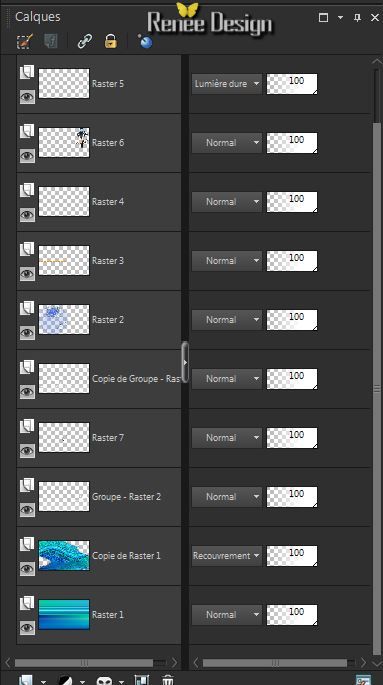The width and height of the screenshot is (383, 685).
Task: Open Recouvrement blend mode dropdown
Action: tap(227, 556)
